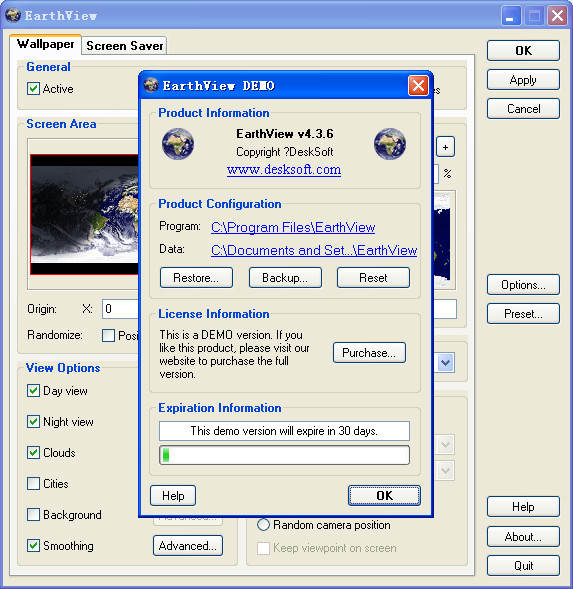Close the EarthView DEMO dialog
The height and width of the screenshot is (589, 573).
tap(418, 86)
